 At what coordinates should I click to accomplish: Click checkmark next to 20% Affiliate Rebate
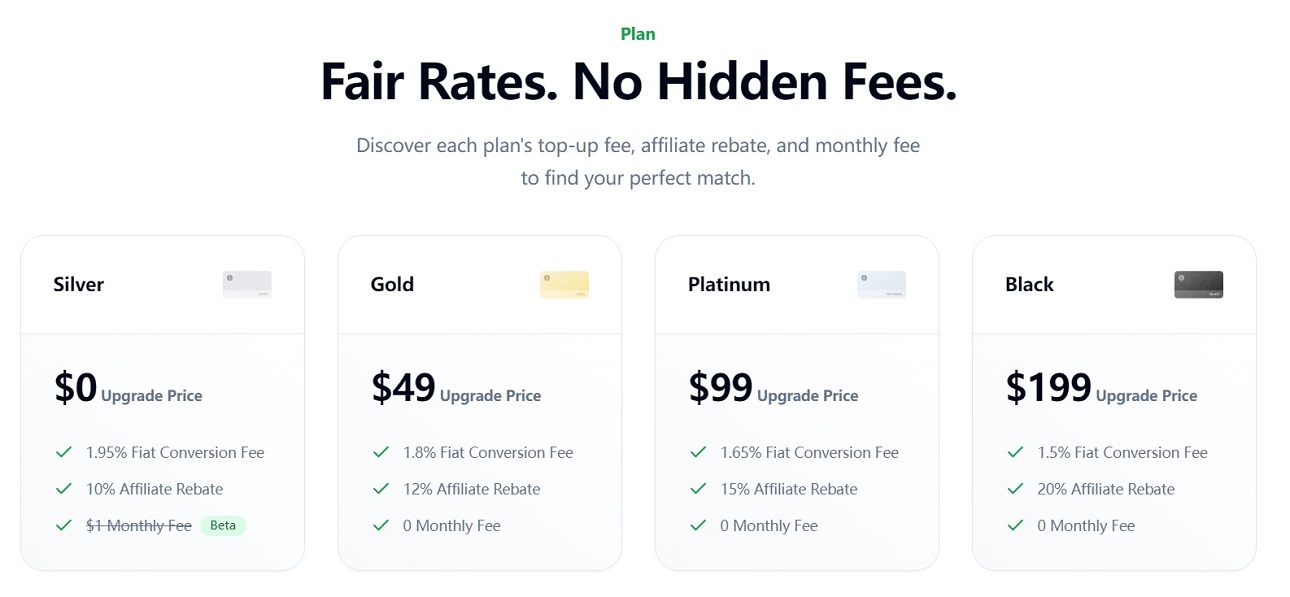pyautogui.click(x=1015, y=489)
